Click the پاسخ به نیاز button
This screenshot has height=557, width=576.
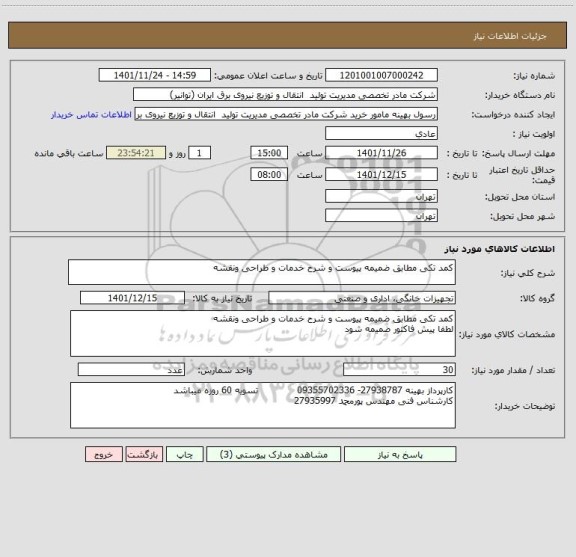400,454
